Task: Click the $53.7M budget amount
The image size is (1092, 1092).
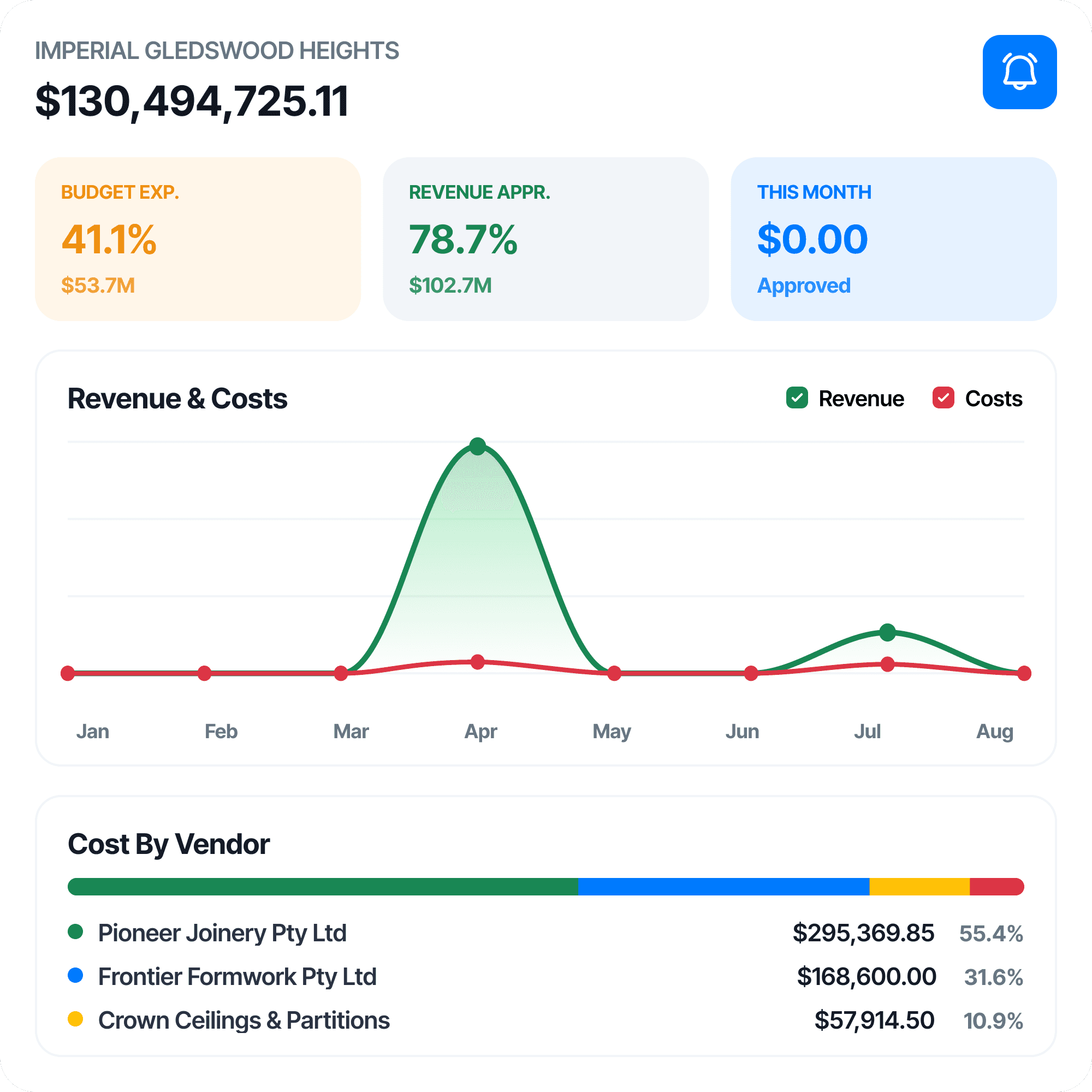Action: click(x=98, y=286)
